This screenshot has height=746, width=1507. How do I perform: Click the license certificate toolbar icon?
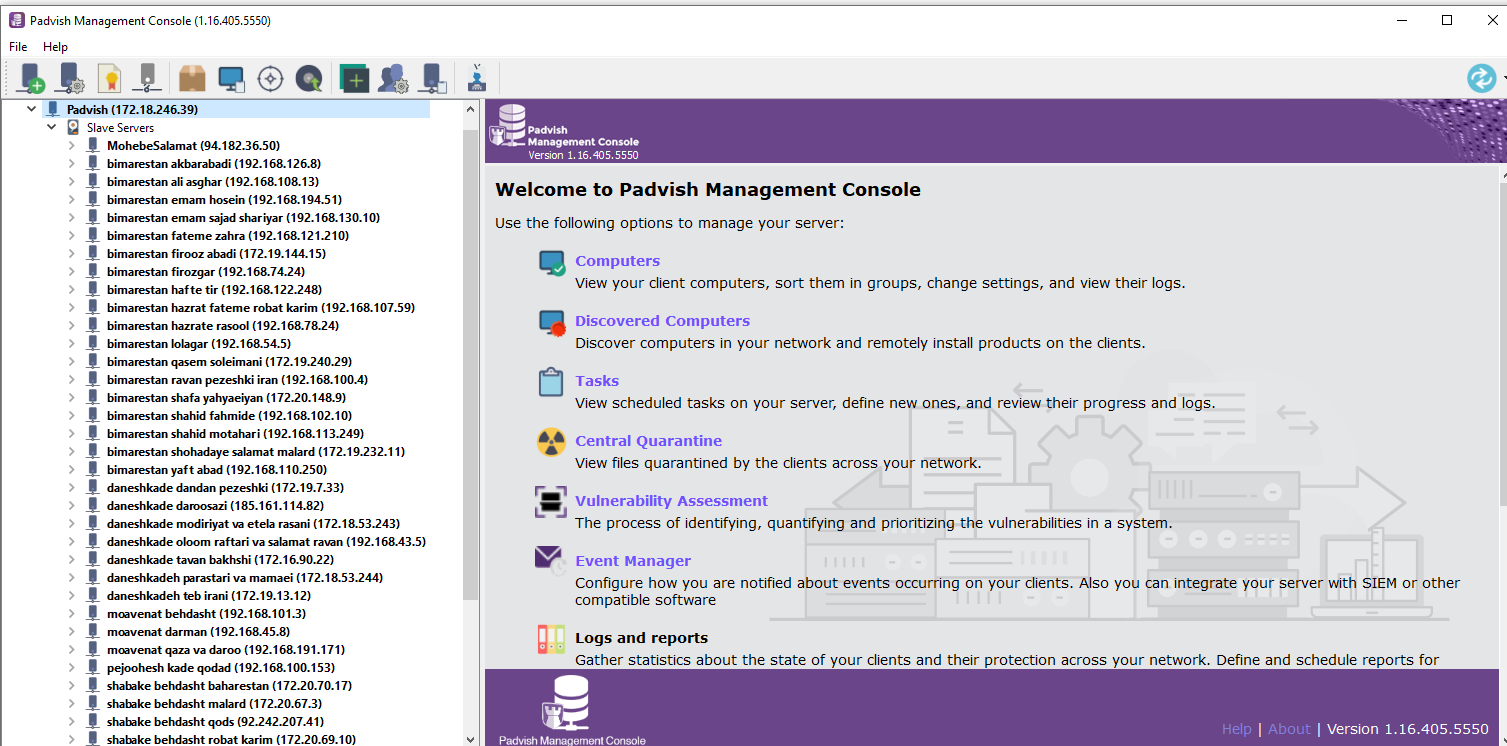(x=109, y=78)
